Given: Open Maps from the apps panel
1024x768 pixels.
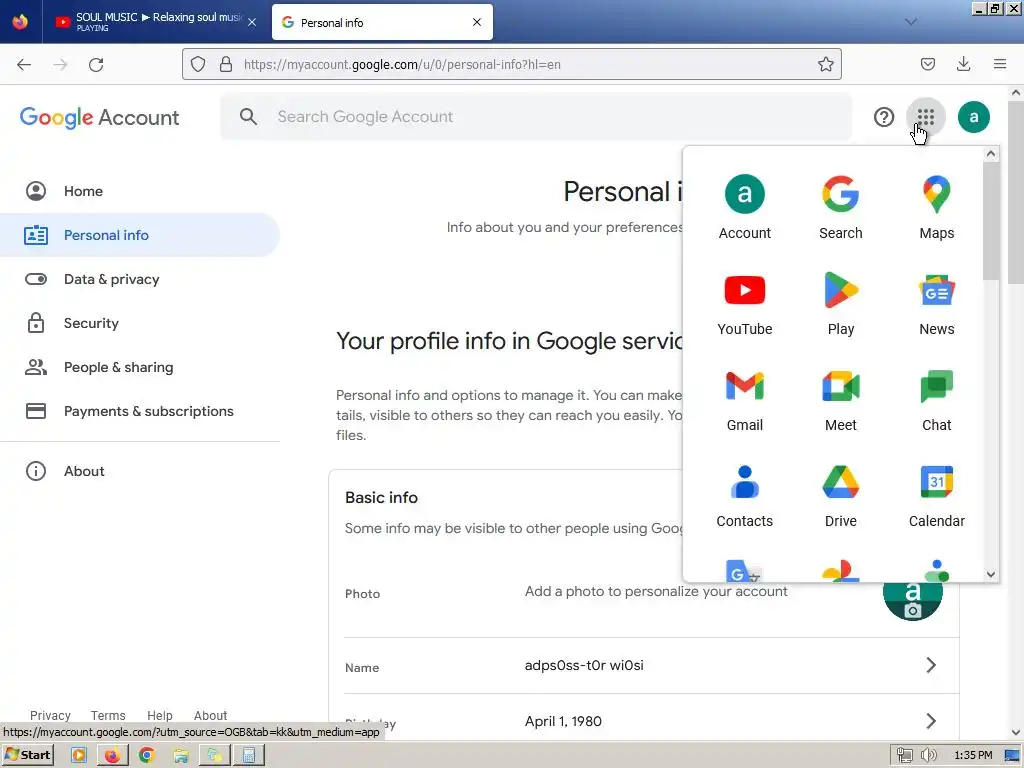Looking at the screenshot, I should click(x=936, y=208).
